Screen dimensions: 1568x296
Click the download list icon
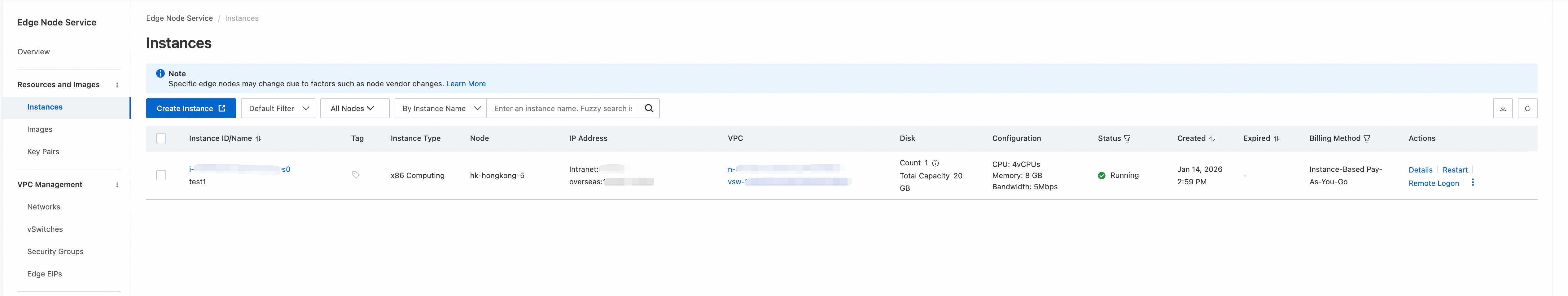point(1502,109)
